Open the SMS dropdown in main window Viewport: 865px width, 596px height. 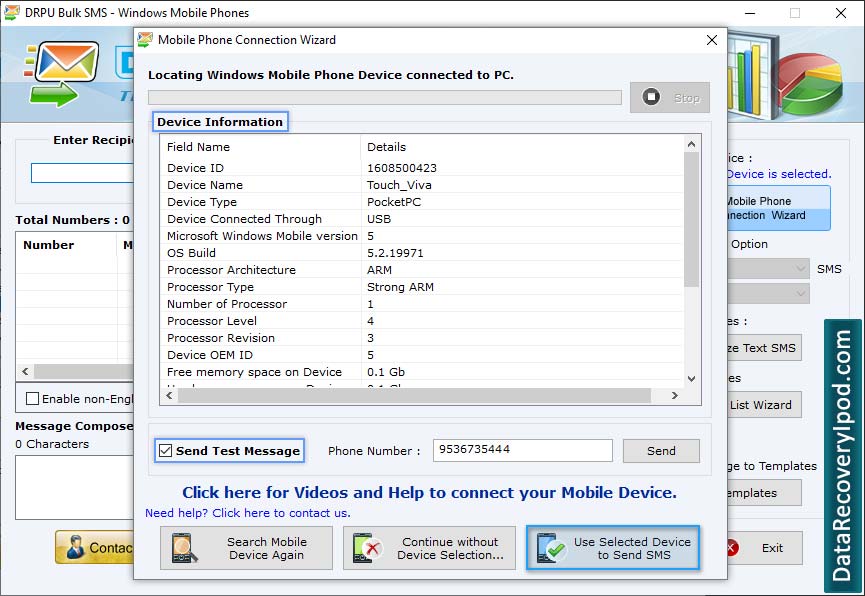769,269
